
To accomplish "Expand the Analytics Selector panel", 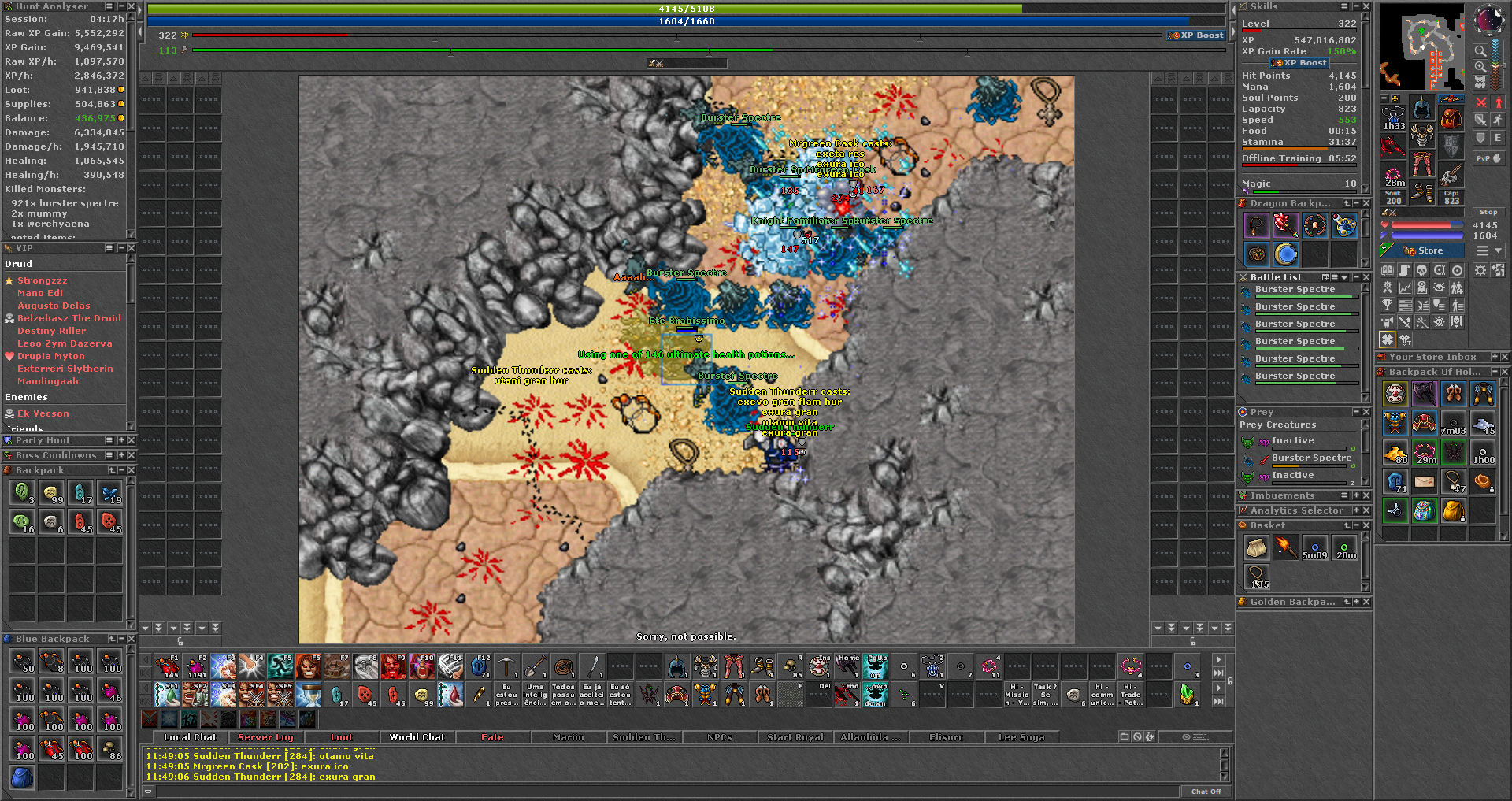I will click(x=1357, y=510).
